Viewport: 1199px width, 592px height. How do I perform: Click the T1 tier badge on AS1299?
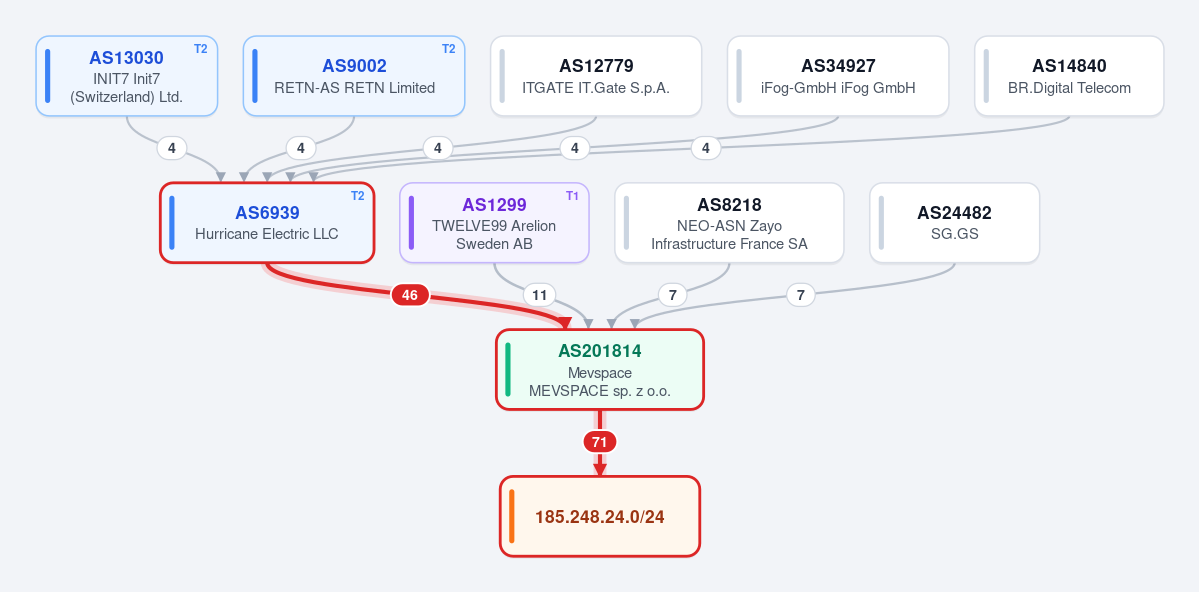[x=573, y=196]
